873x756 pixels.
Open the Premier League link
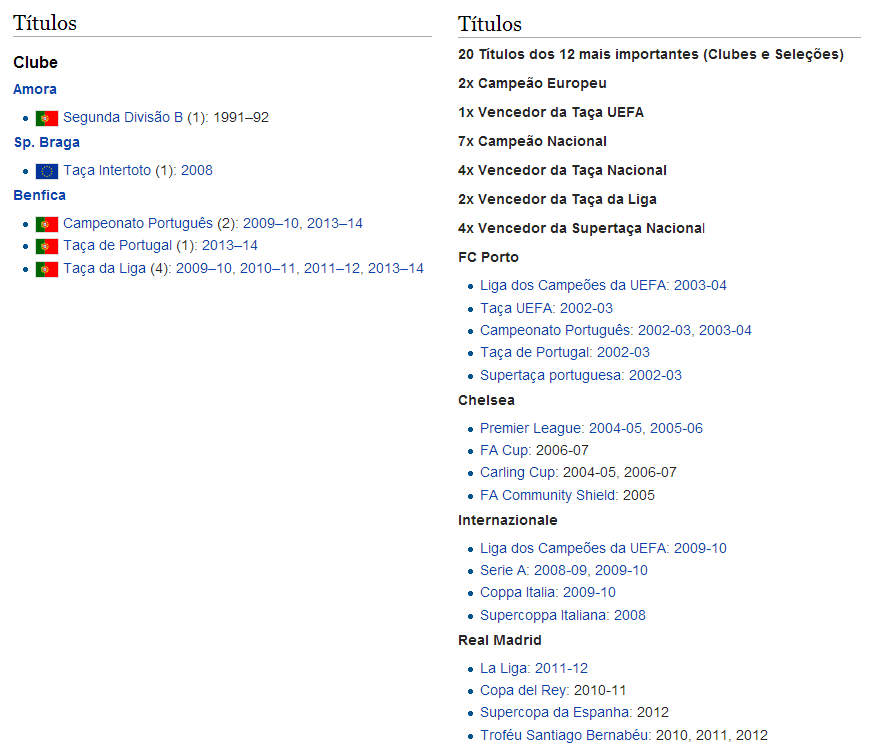(531, 428)
